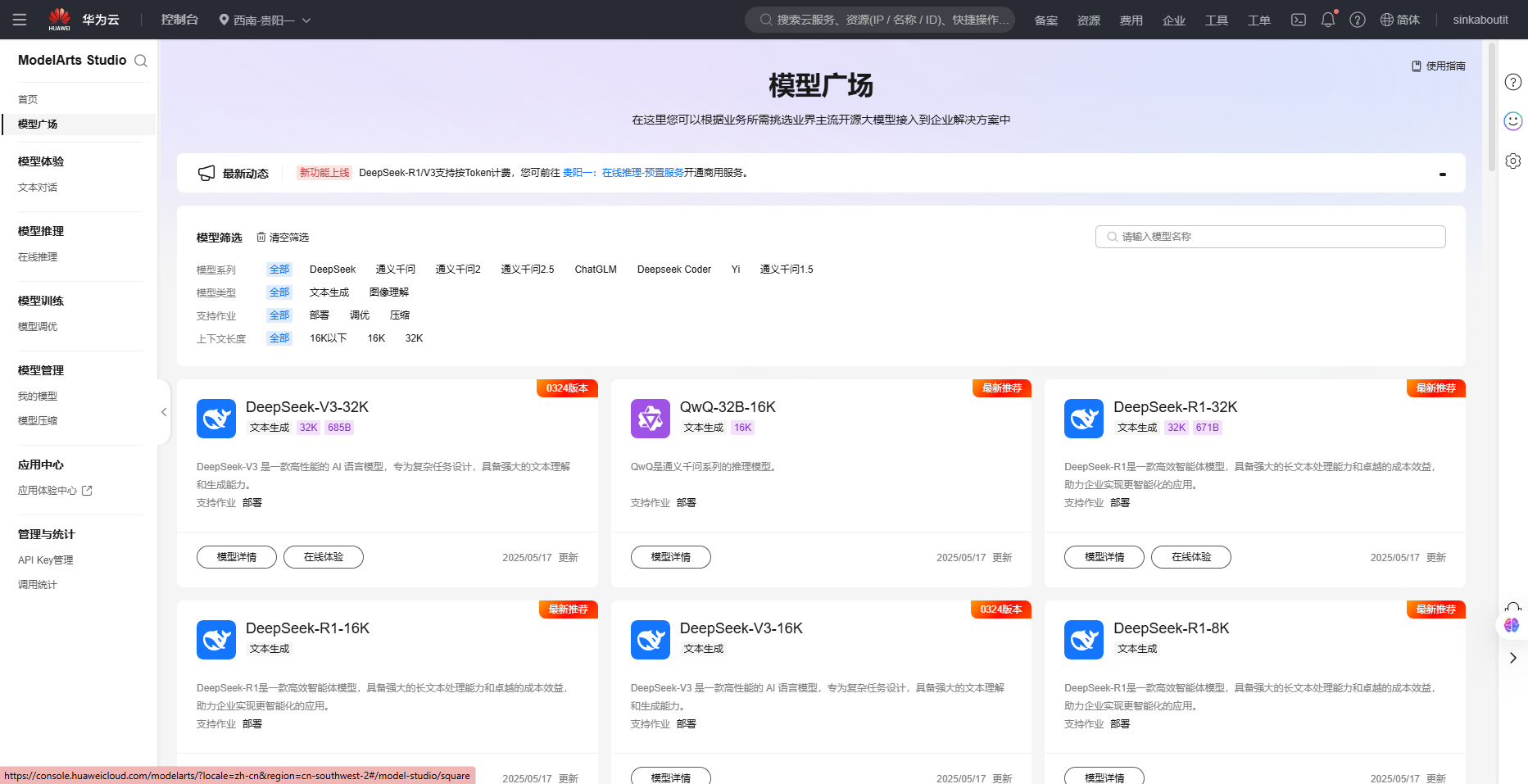This screenshot has height=784, width=1528.
Task: Click the location pin for region
Action: pos(224,20)
